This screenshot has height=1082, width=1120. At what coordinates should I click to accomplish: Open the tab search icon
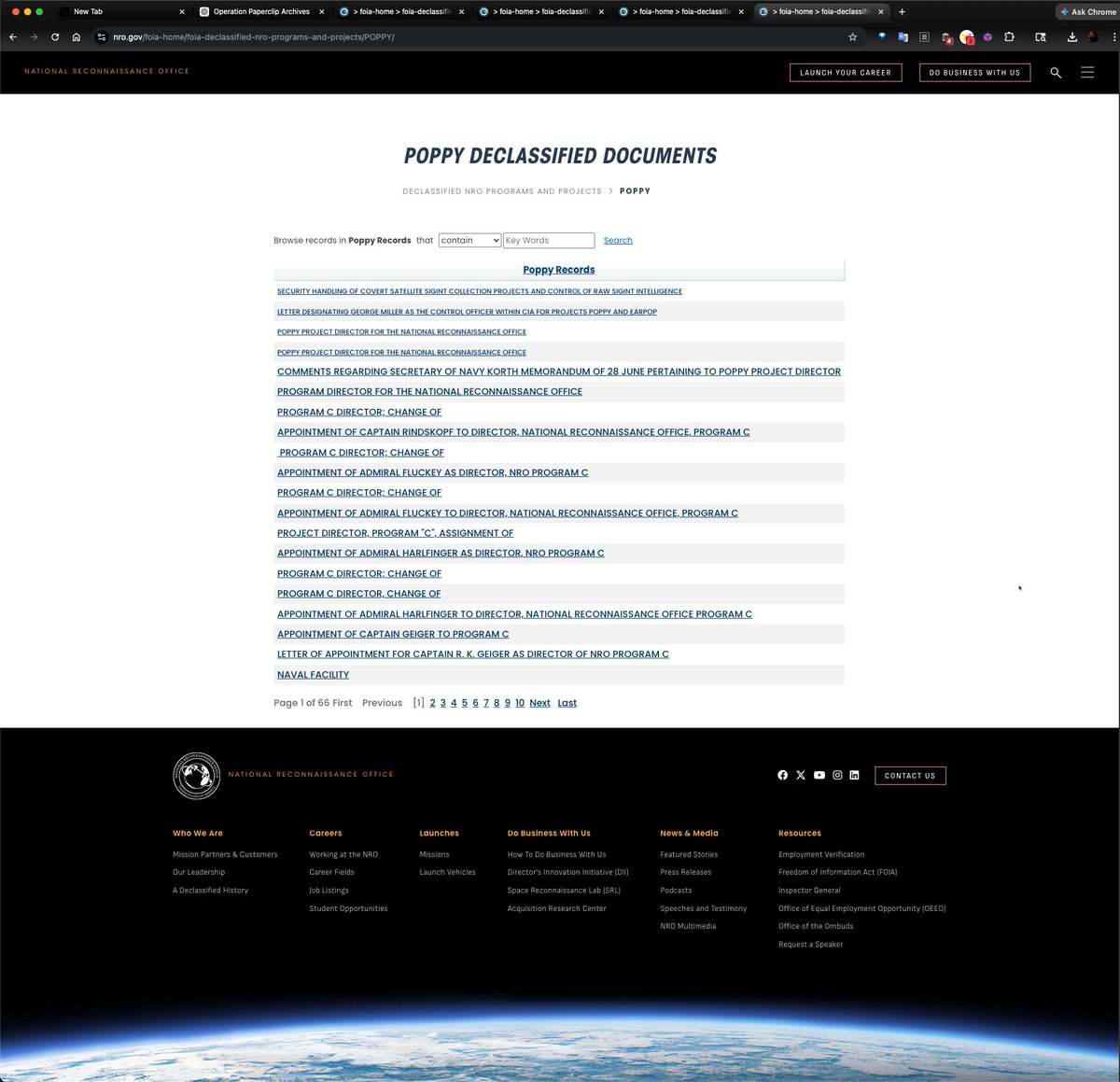tap(1041, 37)
